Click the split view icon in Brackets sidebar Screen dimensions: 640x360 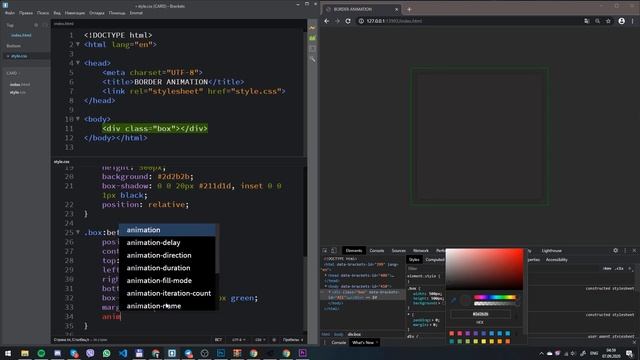click(44, 25)
